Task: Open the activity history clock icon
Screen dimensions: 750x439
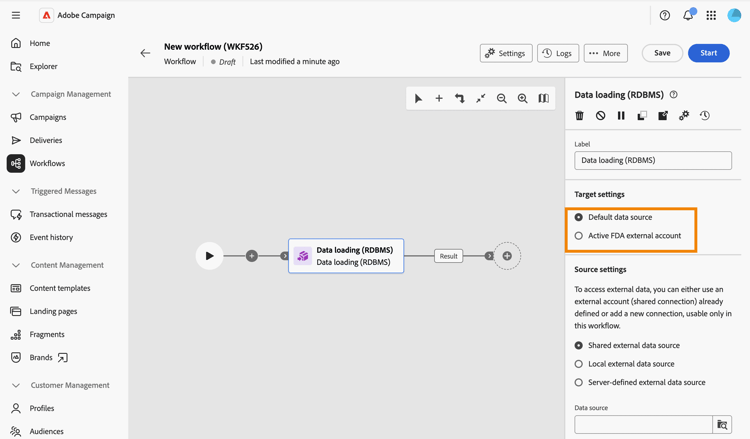Action: 705,115
